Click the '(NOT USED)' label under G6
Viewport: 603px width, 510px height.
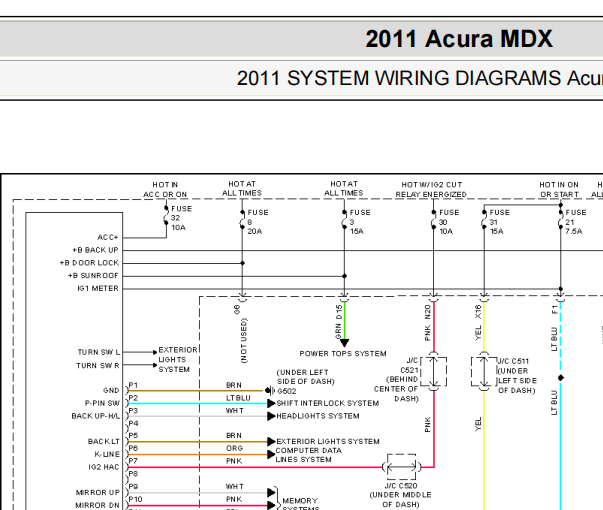(x=244, y=340)
